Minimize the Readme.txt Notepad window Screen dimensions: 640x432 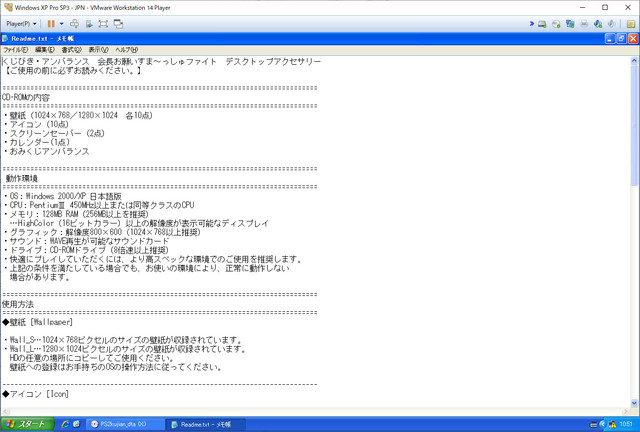click(x=610, y=38)
